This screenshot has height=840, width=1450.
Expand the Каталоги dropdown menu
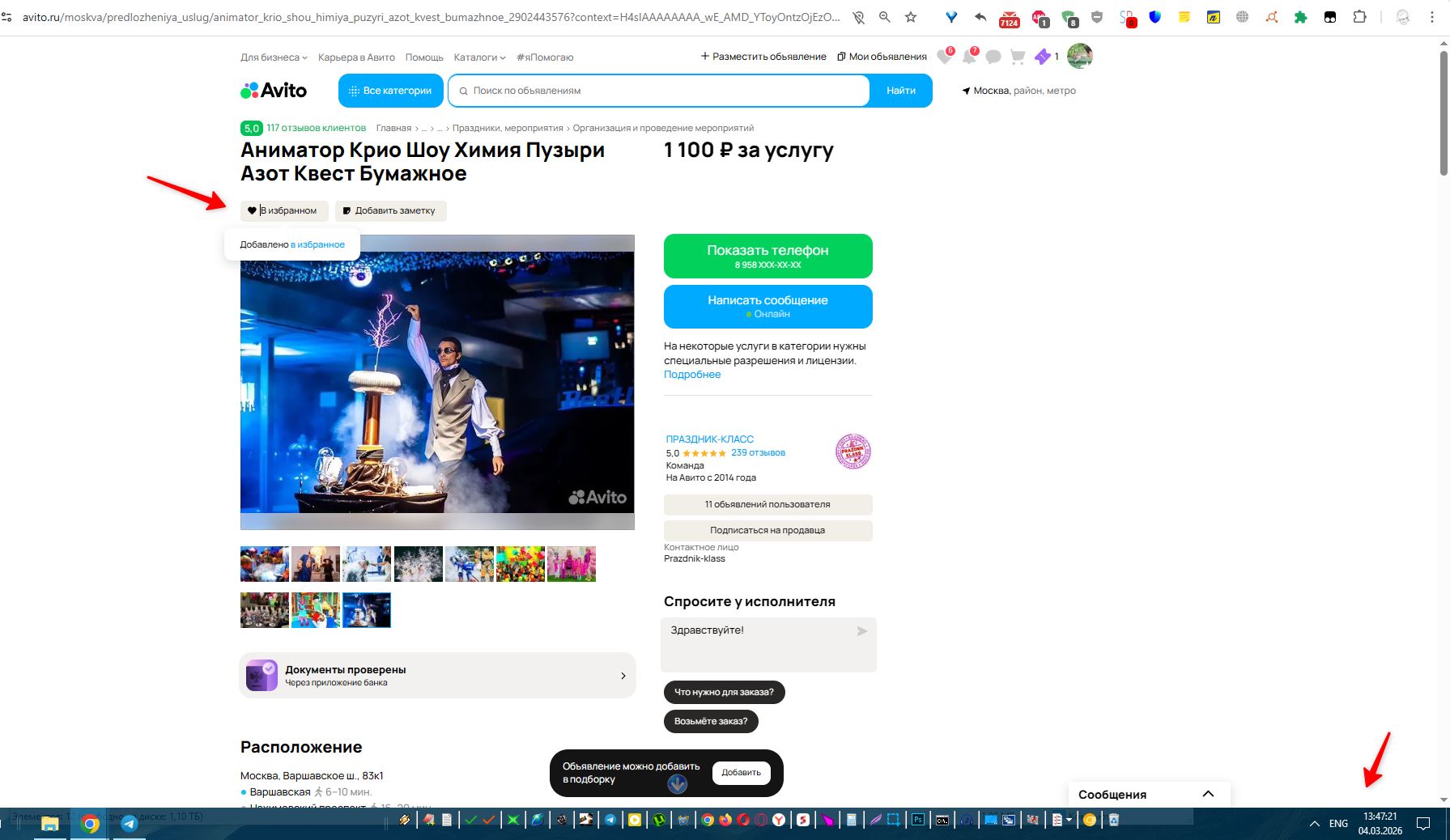coord(479,57)
